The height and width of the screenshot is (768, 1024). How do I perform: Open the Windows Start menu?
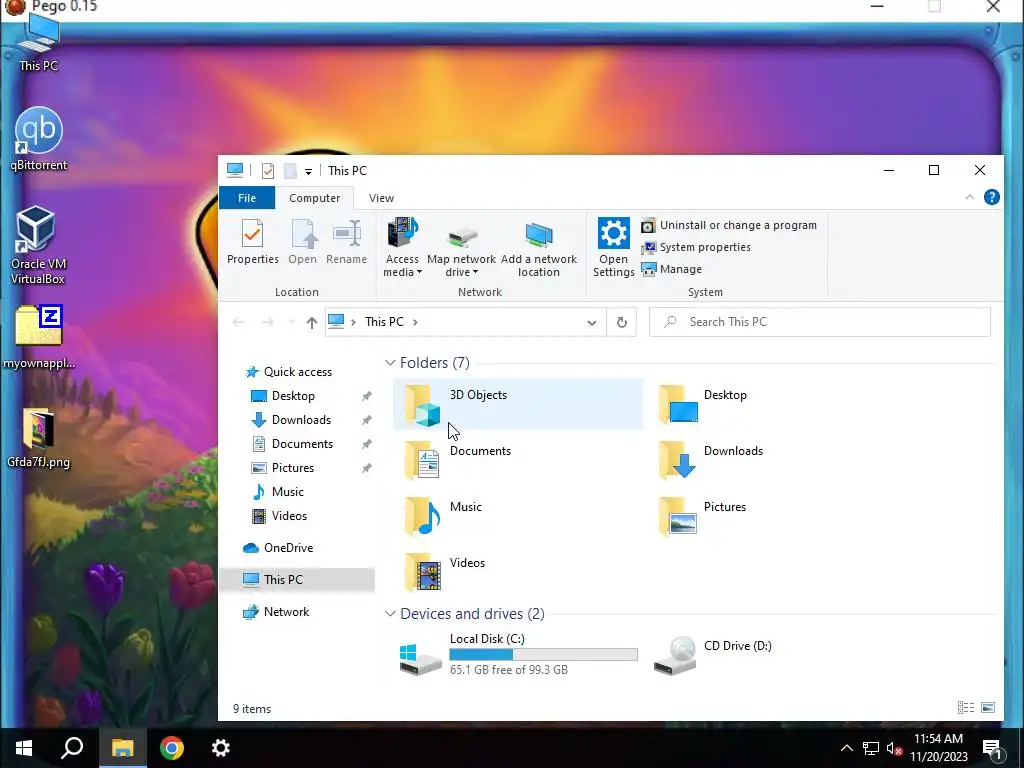tap(24, 748)
